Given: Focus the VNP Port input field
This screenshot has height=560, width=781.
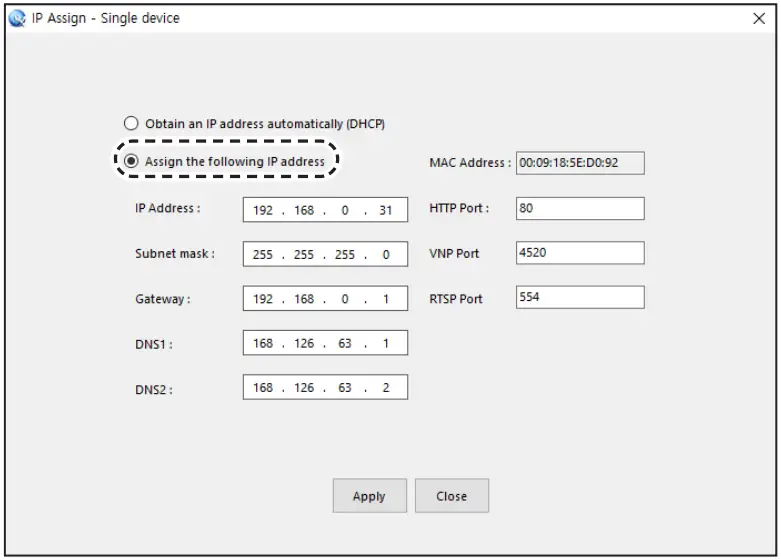Looking at the screenshot, I should pyautogui.click(x=580, y=253).
